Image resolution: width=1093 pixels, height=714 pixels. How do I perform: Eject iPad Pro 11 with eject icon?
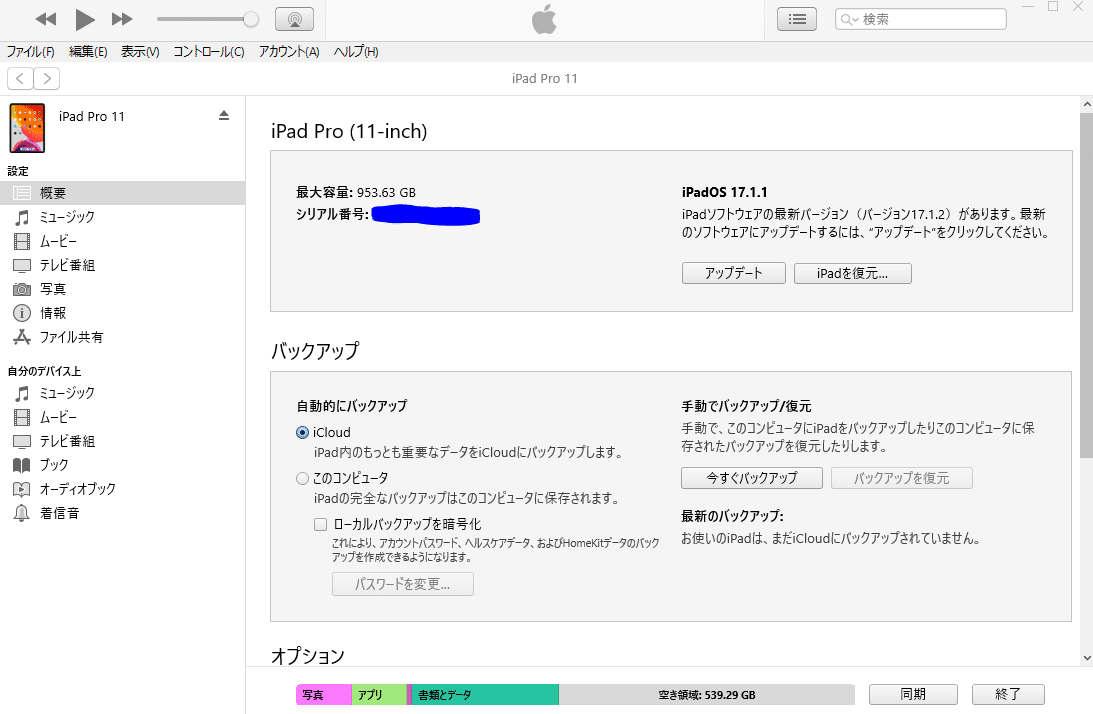click(x=224, y=116)
